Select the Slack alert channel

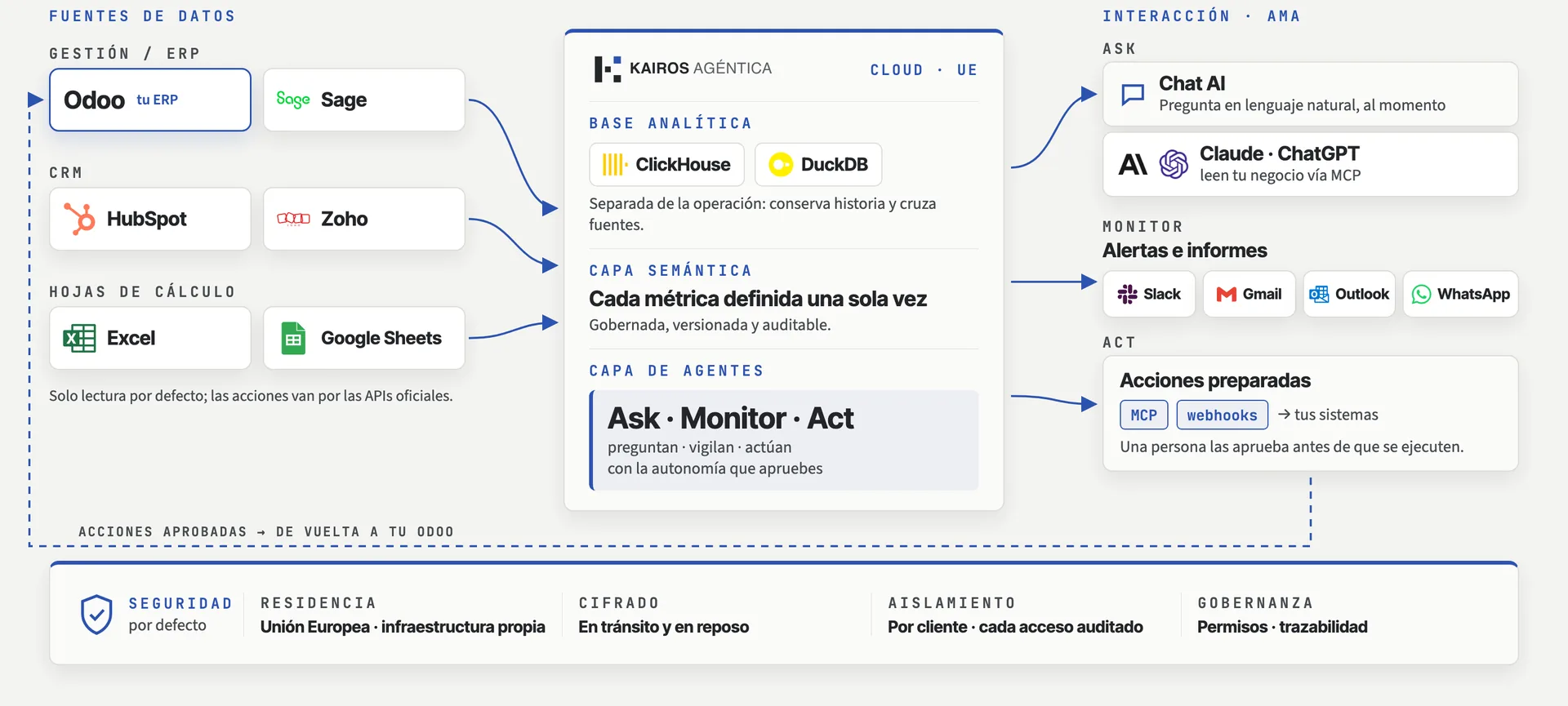click(x=1149, y=294)
